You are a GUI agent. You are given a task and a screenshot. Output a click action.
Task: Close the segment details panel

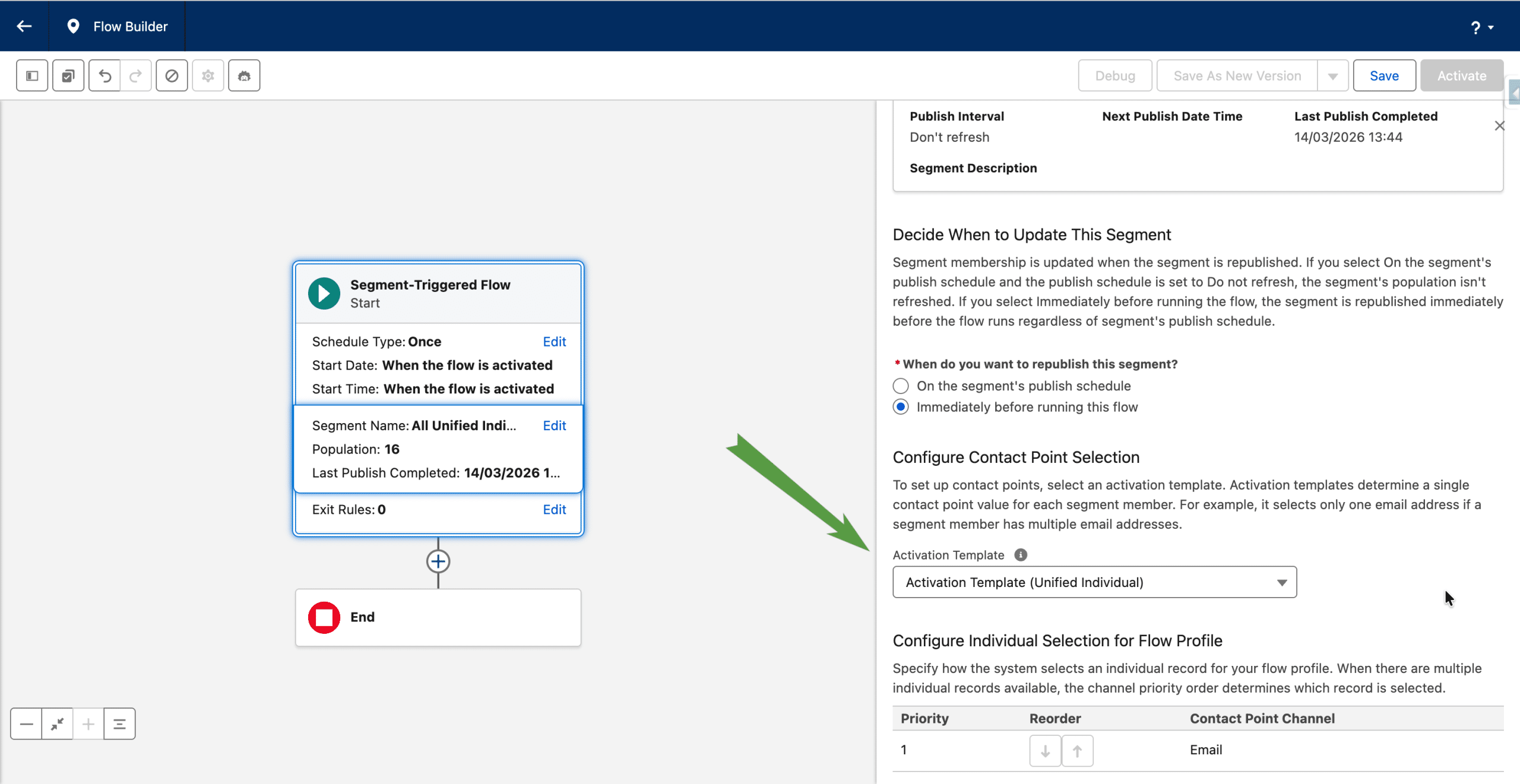(1499, 126)
